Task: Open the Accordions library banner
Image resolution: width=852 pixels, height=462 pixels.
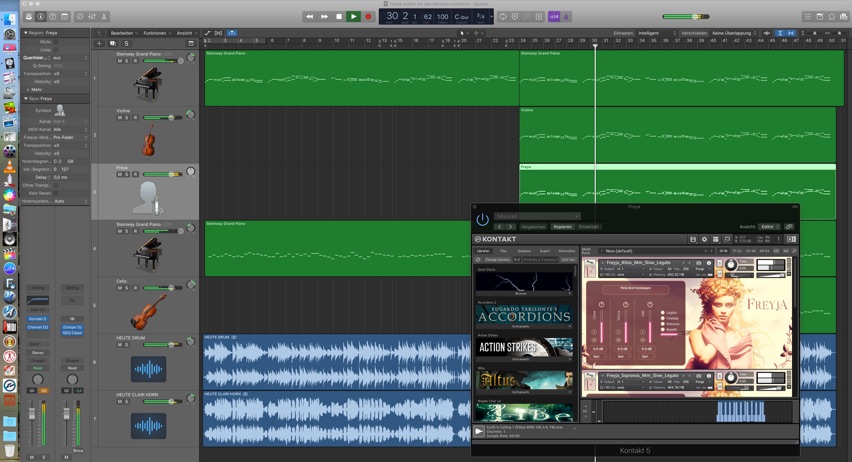Action: tap(524, 315)
